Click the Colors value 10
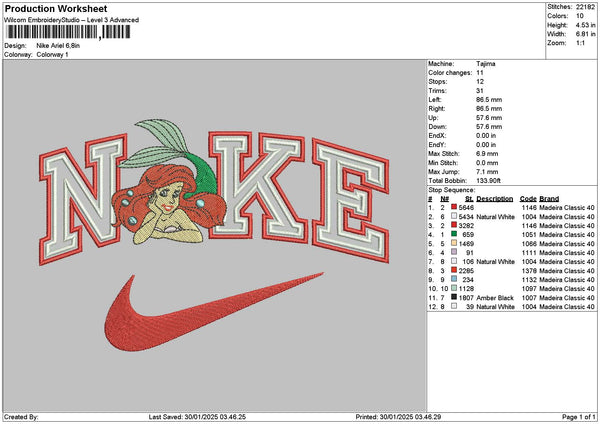This screenshot has height=424, width=600. 580,16
